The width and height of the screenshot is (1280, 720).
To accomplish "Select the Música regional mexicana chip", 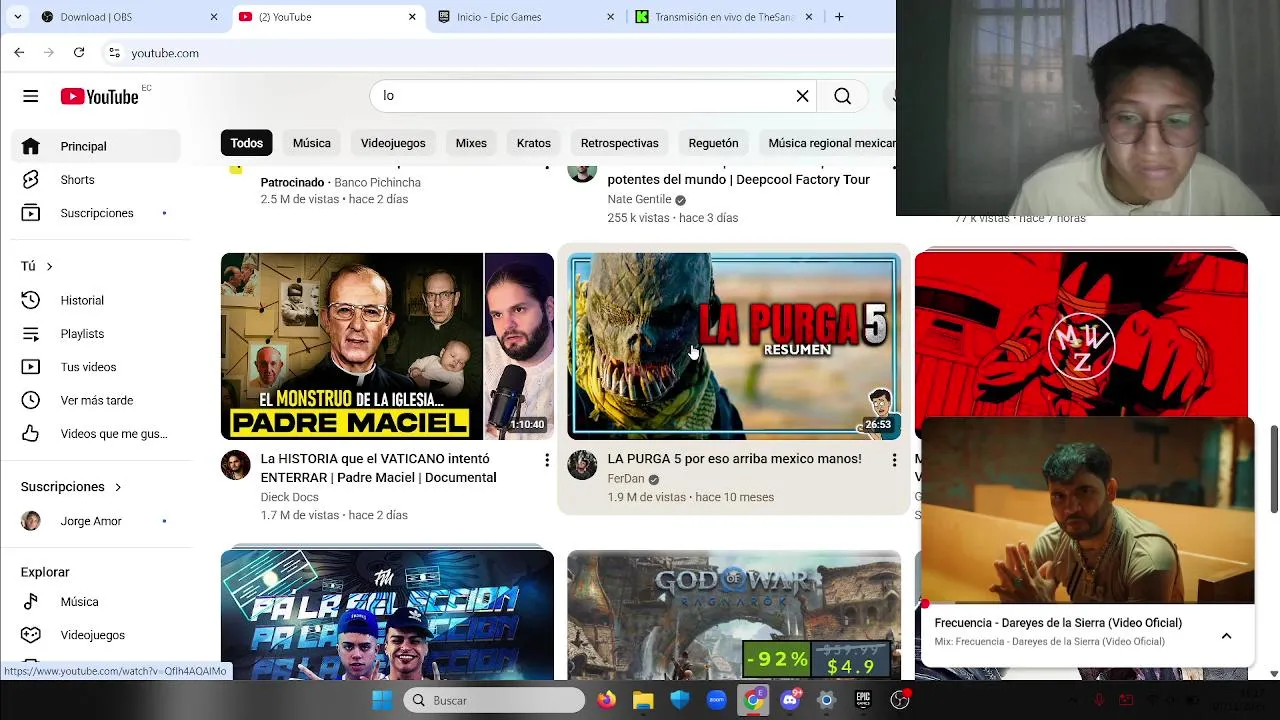I will tap(827, 143).
